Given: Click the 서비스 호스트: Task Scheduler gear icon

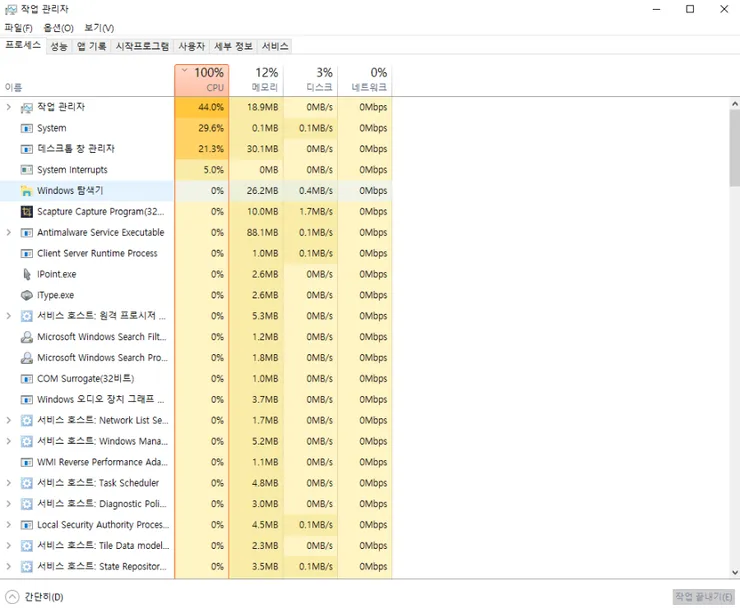Looking at the screenshot, I should [26, 483].
